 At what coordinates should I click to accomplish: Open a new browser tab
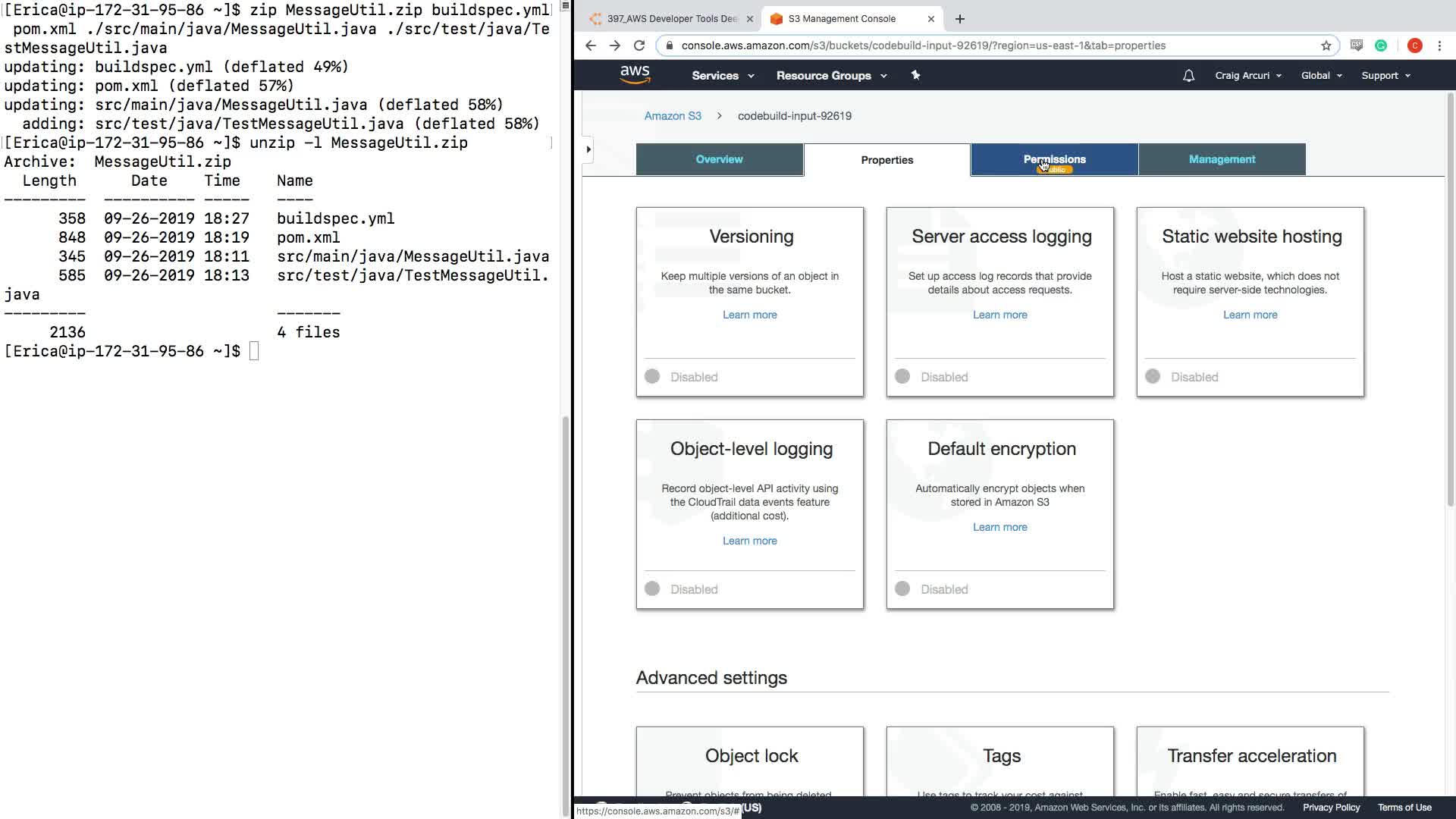click(959, 19)
